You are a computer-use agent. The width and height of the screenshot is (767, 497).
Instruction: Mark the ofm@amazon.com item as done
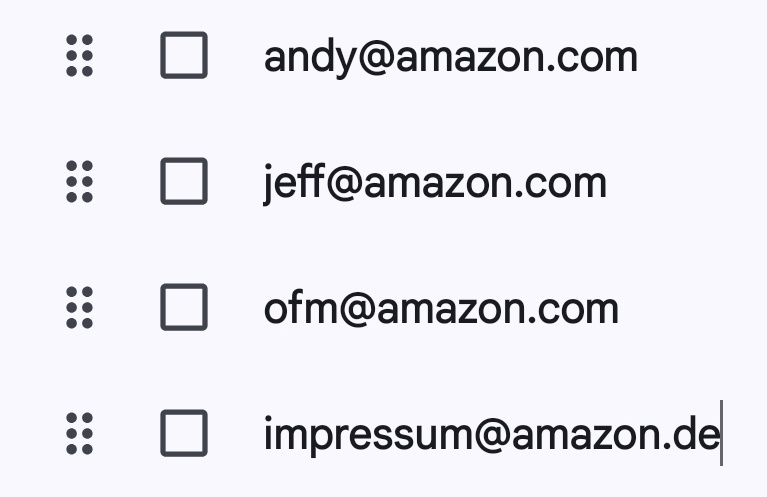click(184, 308)
